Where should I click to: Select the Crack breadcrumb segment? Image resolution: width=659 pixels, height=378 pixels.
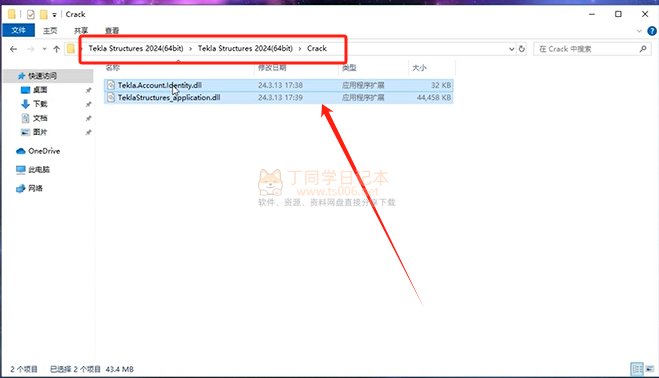[317, 48]
